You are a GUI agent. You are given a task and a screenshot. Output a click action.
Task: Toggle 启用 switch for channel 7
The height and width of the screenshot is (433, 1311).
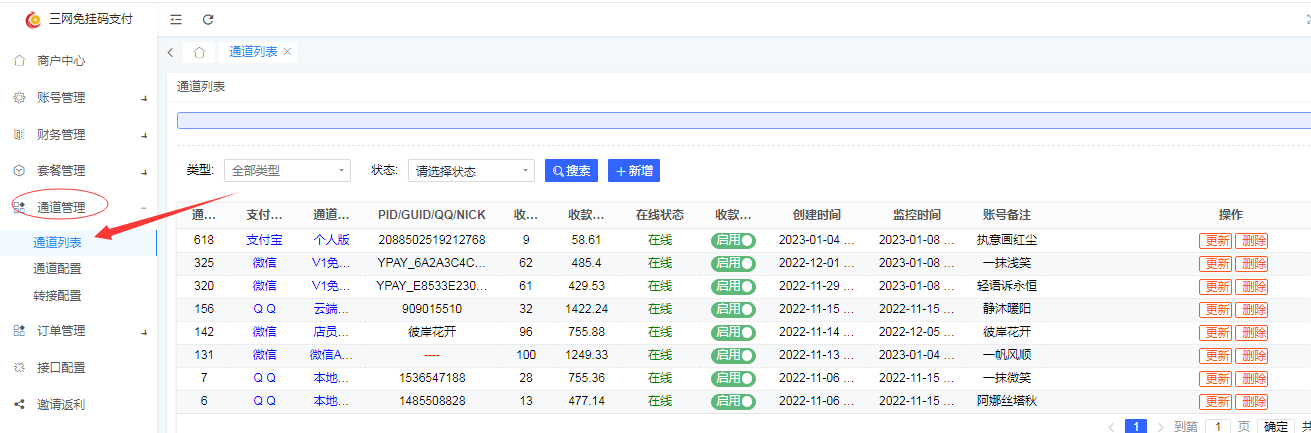click(x=733, y=378)
